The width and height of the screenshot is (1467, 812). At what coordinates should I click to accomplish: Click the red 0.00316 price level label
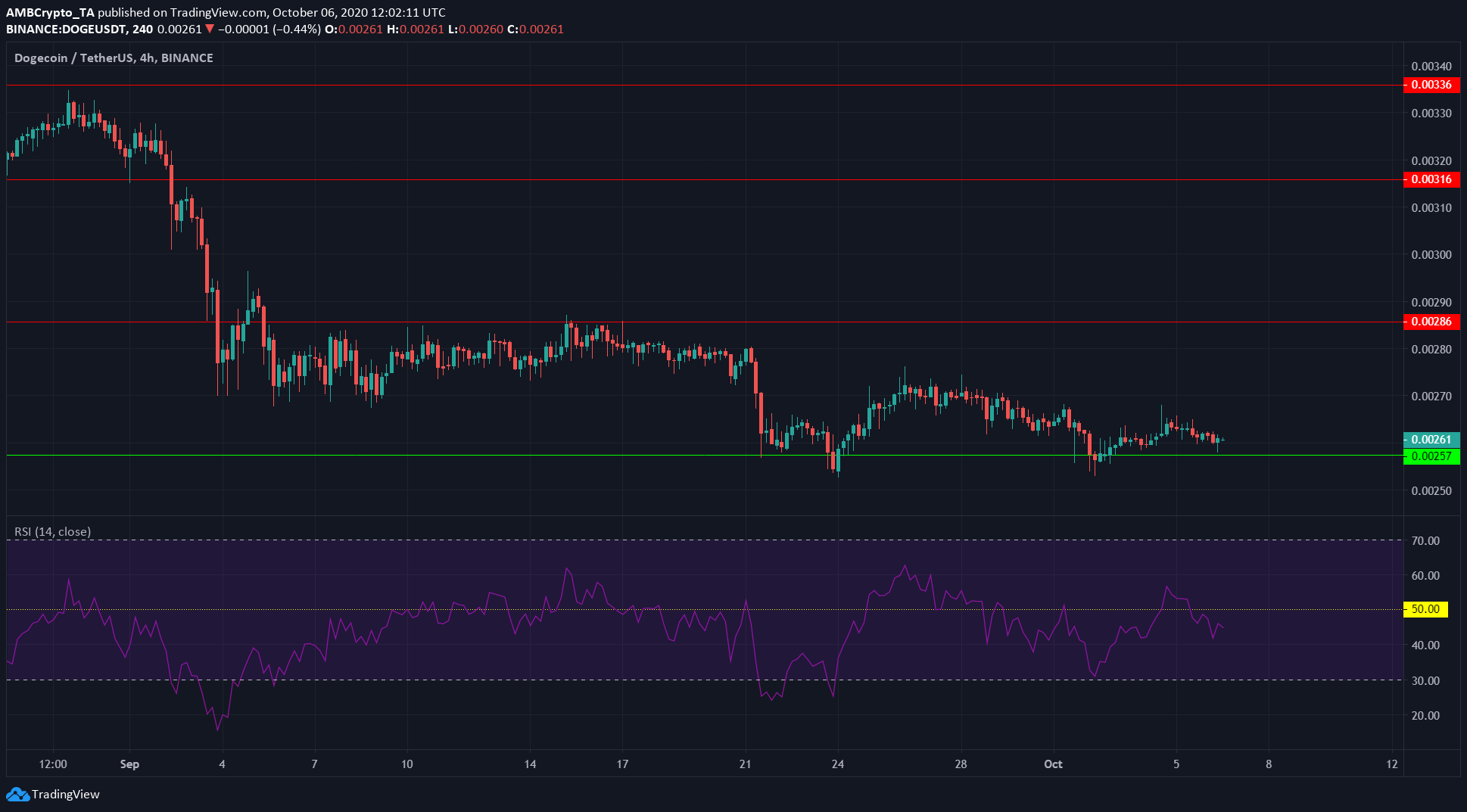coord(1431,179)
